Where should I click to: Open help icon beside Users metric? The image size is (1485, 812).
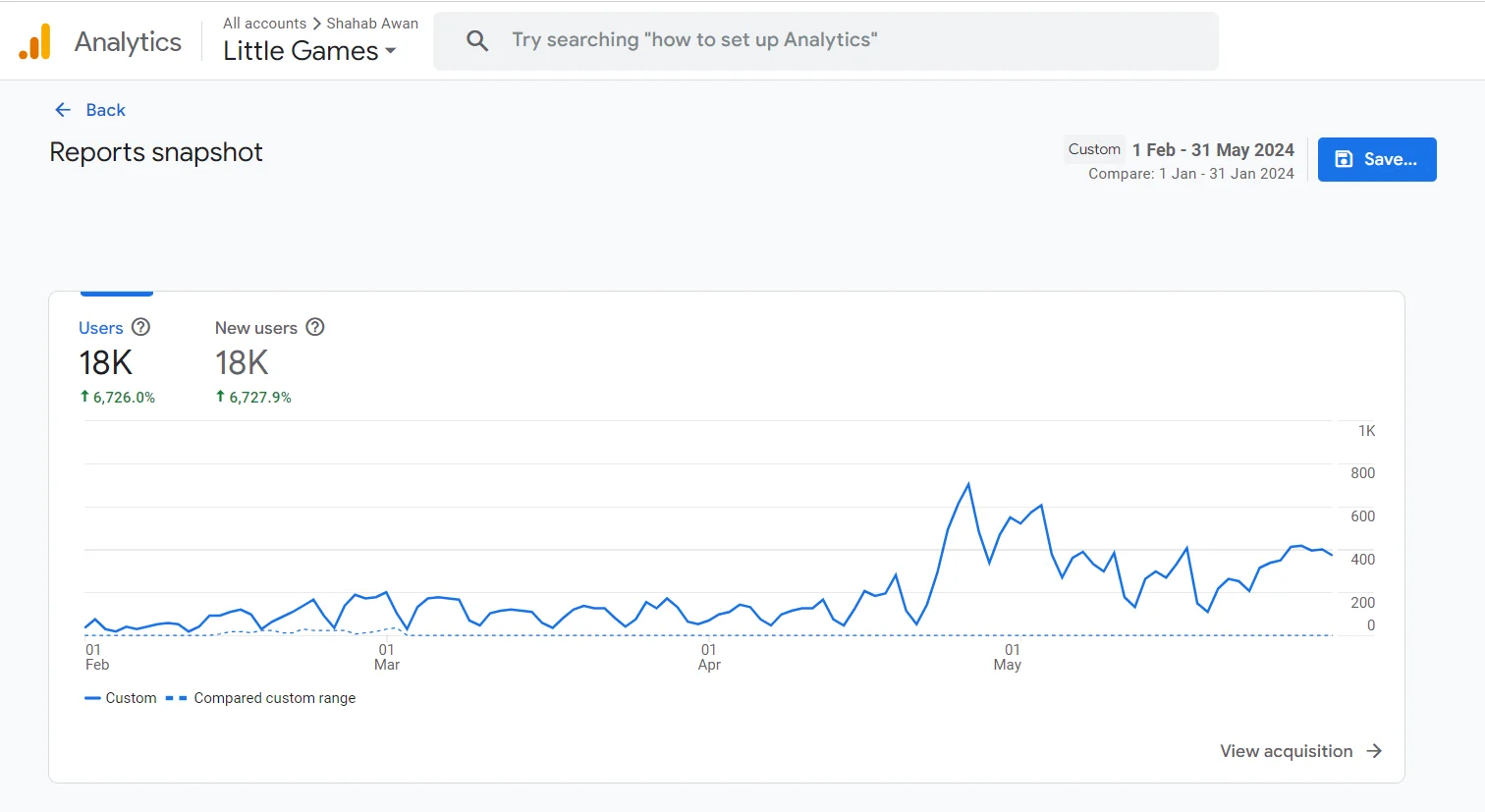[140, 327]
